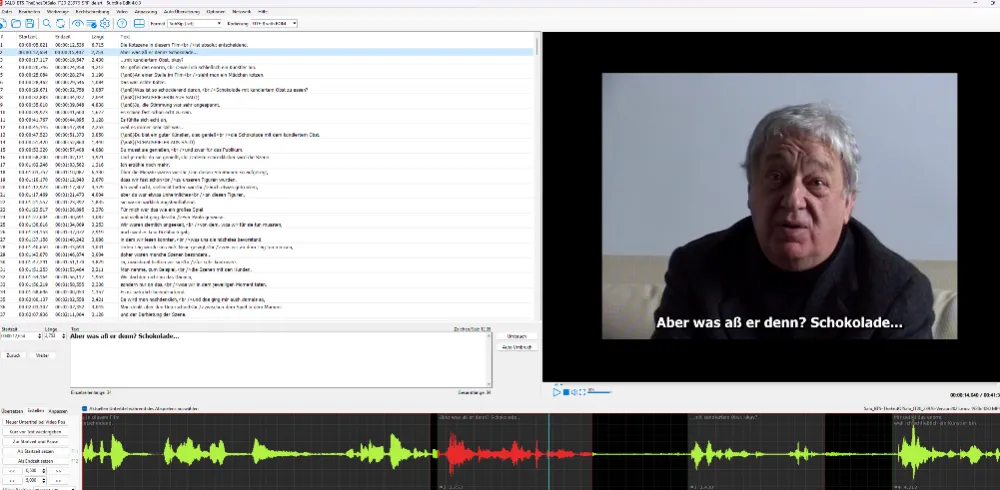Click the Spell check toolbar icon
The image size is (1000, 490).
pyautogui.click(x=91, y=24)
